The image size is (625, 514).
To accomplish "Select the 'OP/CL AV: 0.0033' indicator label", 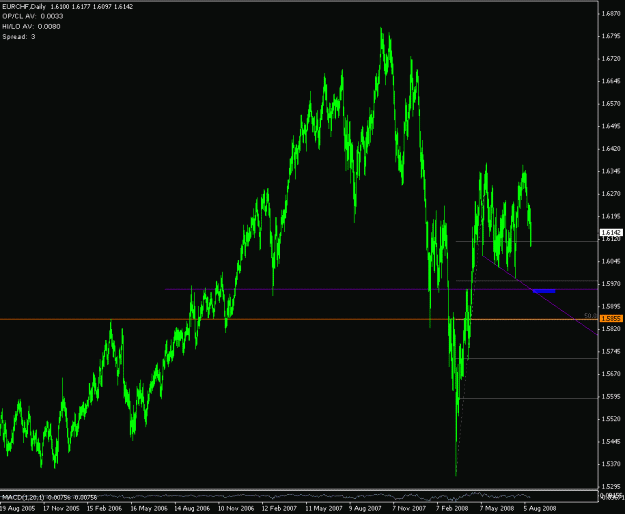I will tap(33, 16).
